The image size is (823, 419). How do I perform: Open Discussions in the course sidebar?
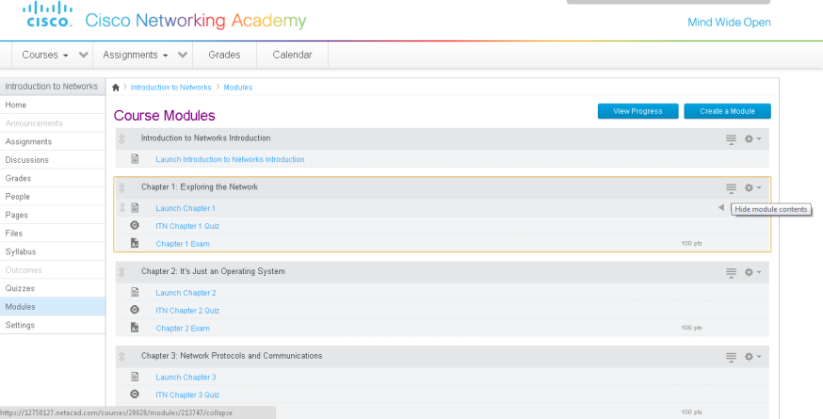point(27,160)
